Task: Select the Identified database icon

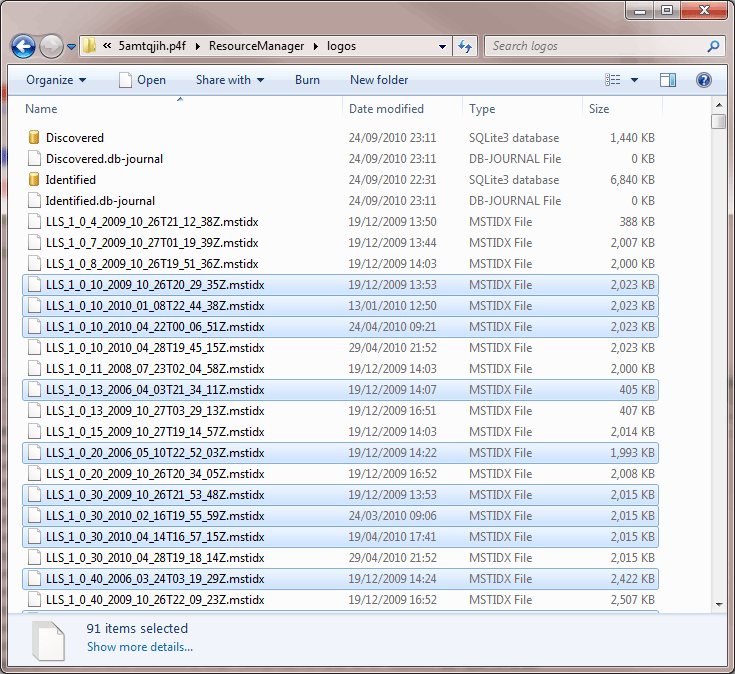Action: coord(34,180)
